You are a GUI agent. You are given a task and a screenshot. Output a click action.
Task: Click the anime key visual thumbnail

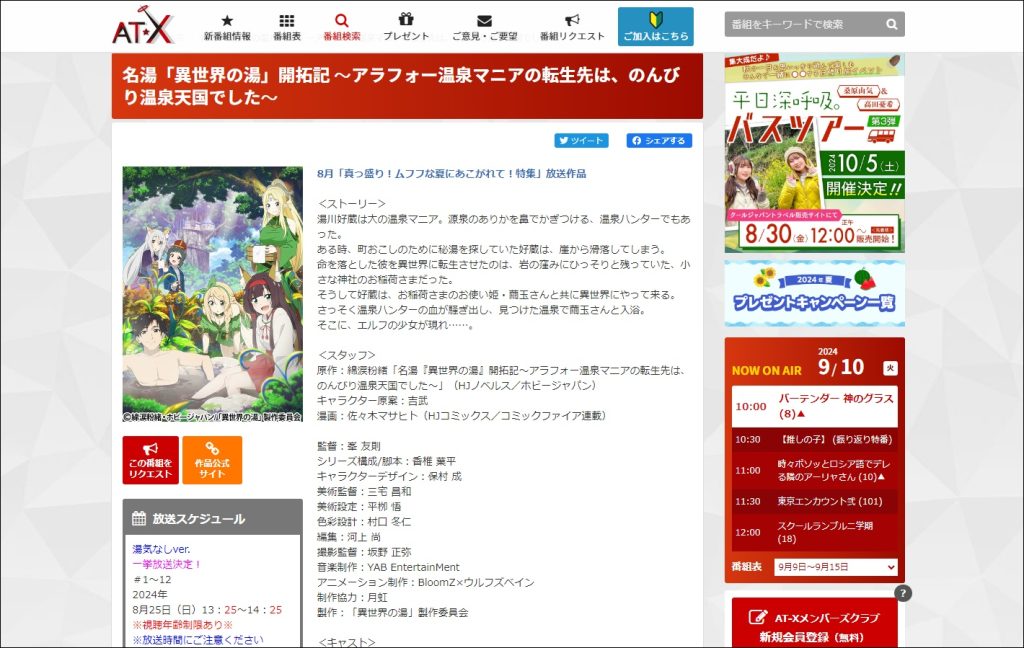(x=212, y=294)
